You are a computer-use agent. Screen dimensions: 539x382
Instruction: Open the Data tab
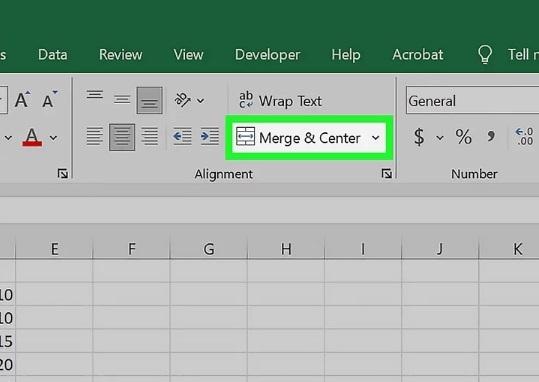53,55
